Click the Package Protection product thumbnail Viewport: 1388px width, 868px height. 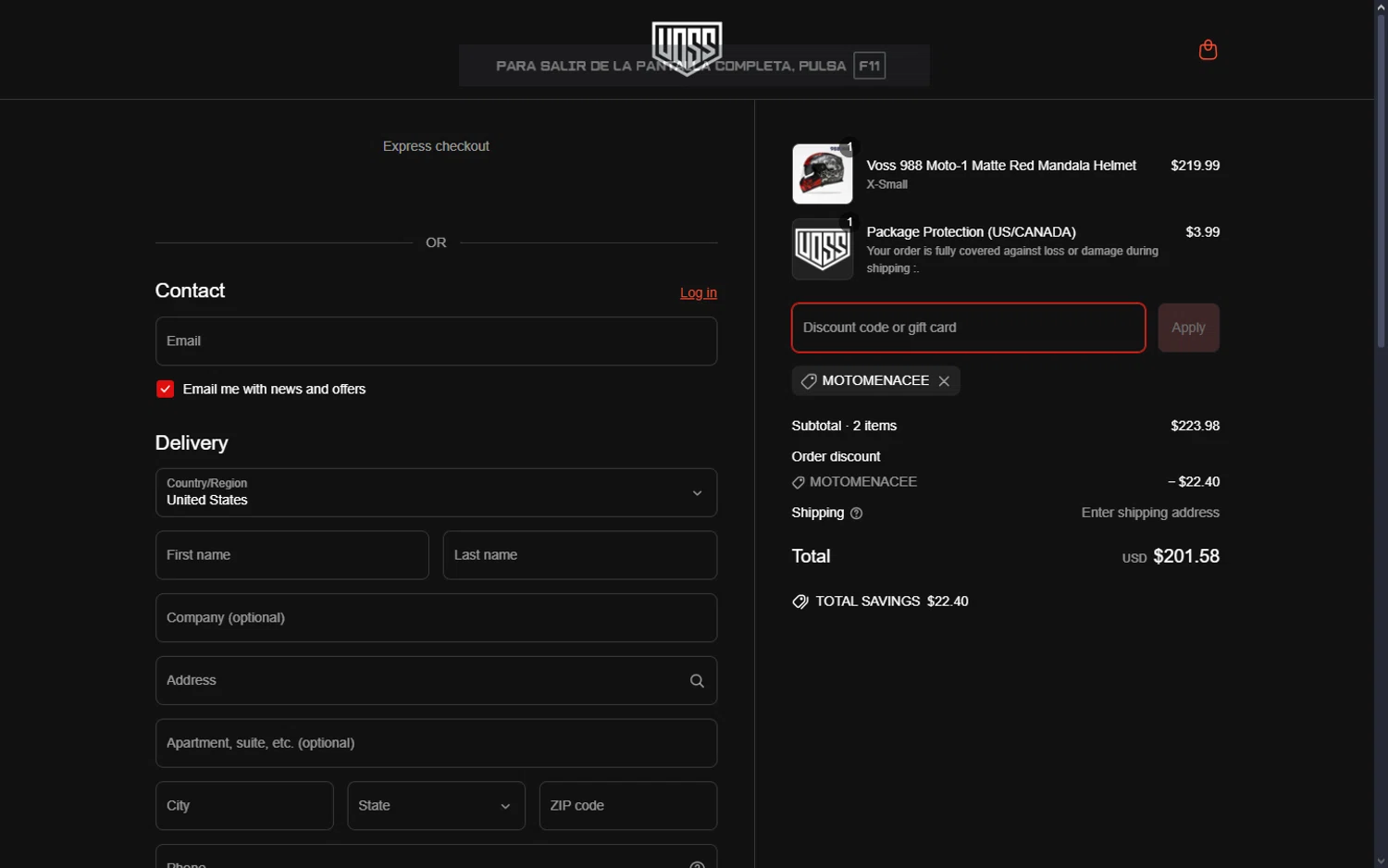click(x=822, y=249)
